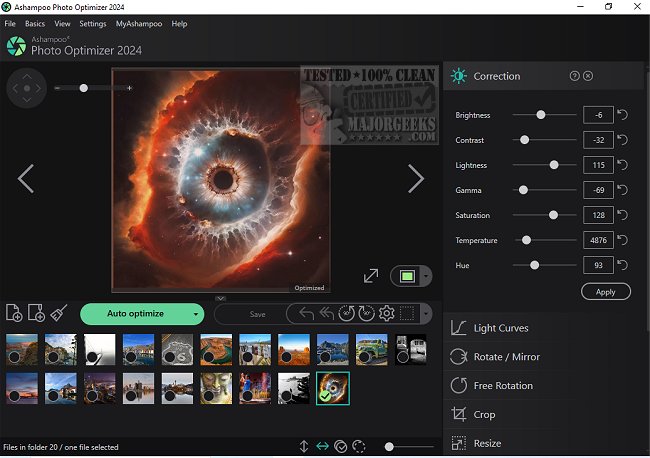Reset the Brightness value
650x458 pixels.
[622, 115]
